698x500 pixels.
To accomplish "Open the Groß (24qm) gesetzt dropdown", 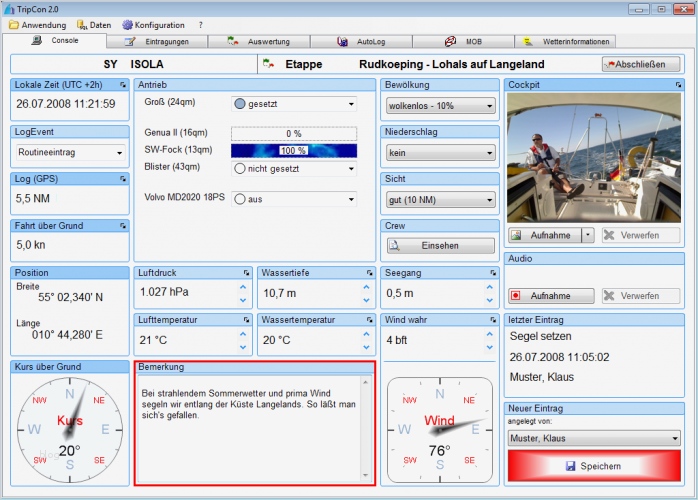I will click(294, 104).
